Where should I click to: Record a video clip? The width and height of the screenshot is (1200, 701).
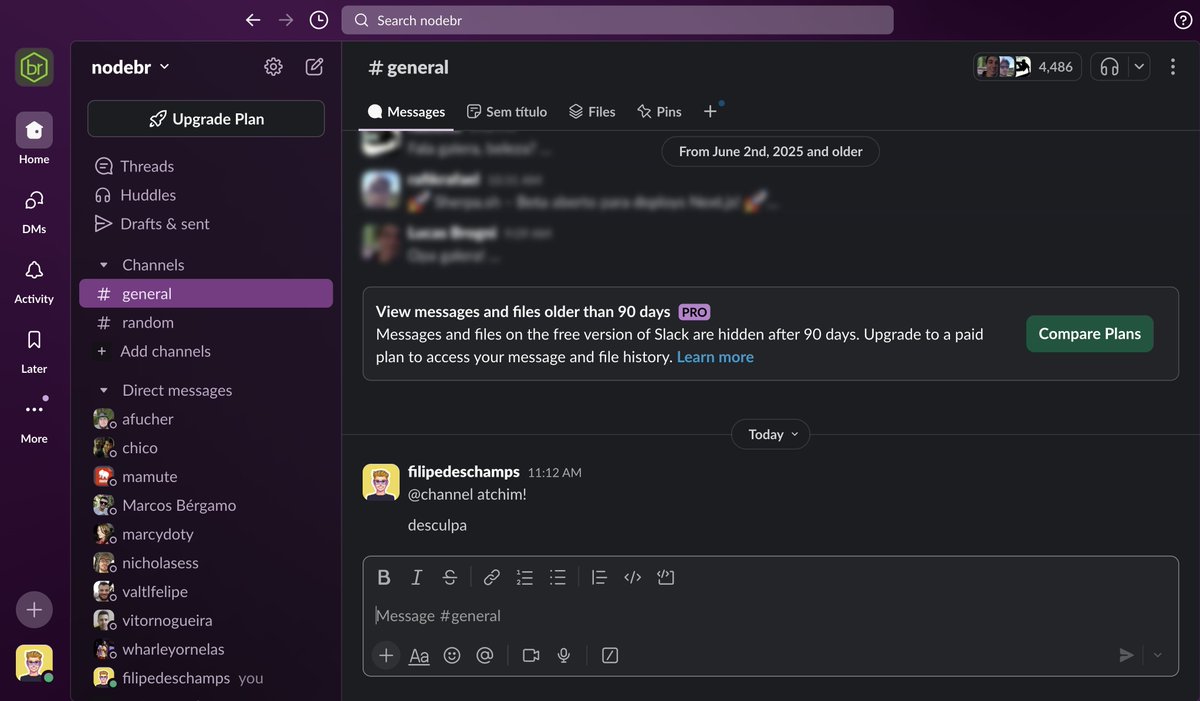pos(531,655)
